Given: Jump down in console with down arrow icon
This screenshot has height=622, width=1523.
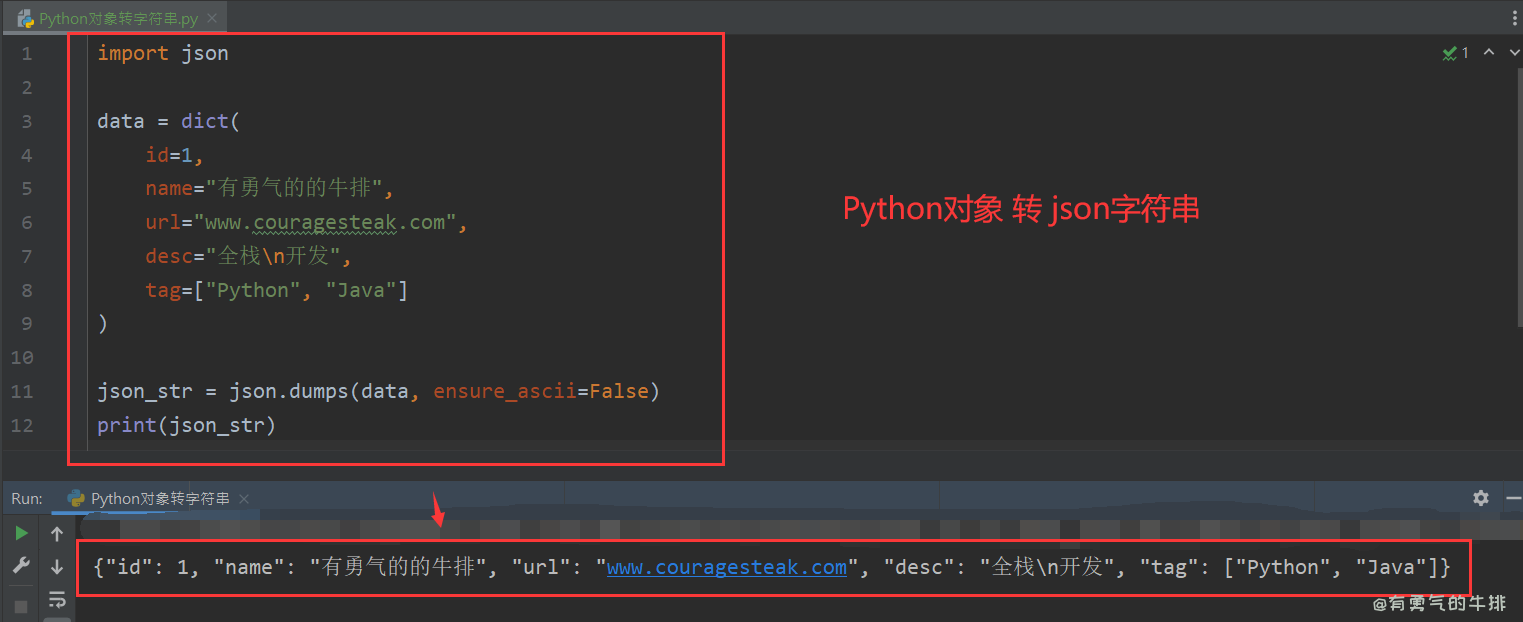Looking at the screenshot, I should (x=57, y=567).
